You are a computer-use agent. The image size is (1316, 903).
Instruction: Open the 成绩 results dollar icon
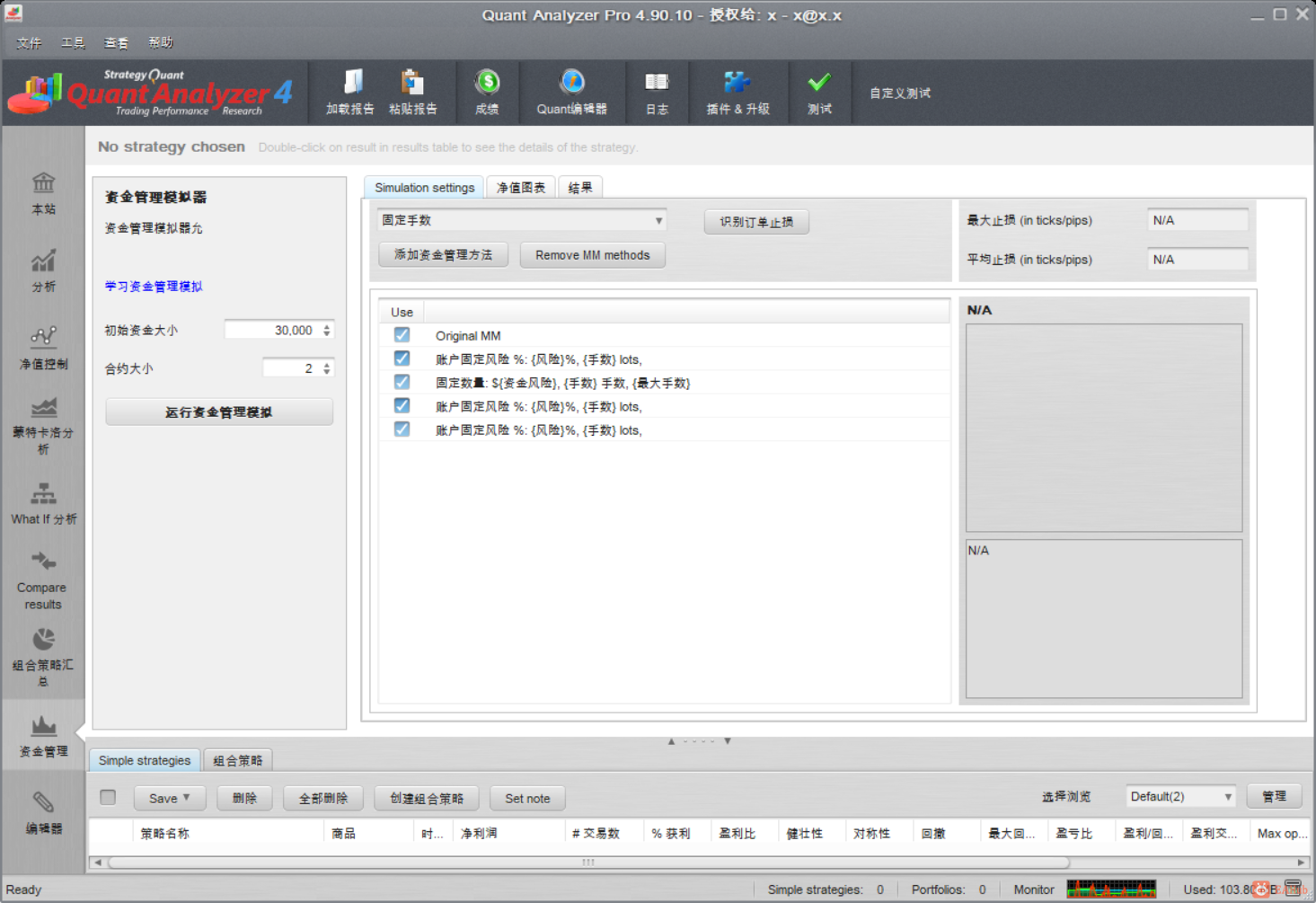click(x=487, y=93)
